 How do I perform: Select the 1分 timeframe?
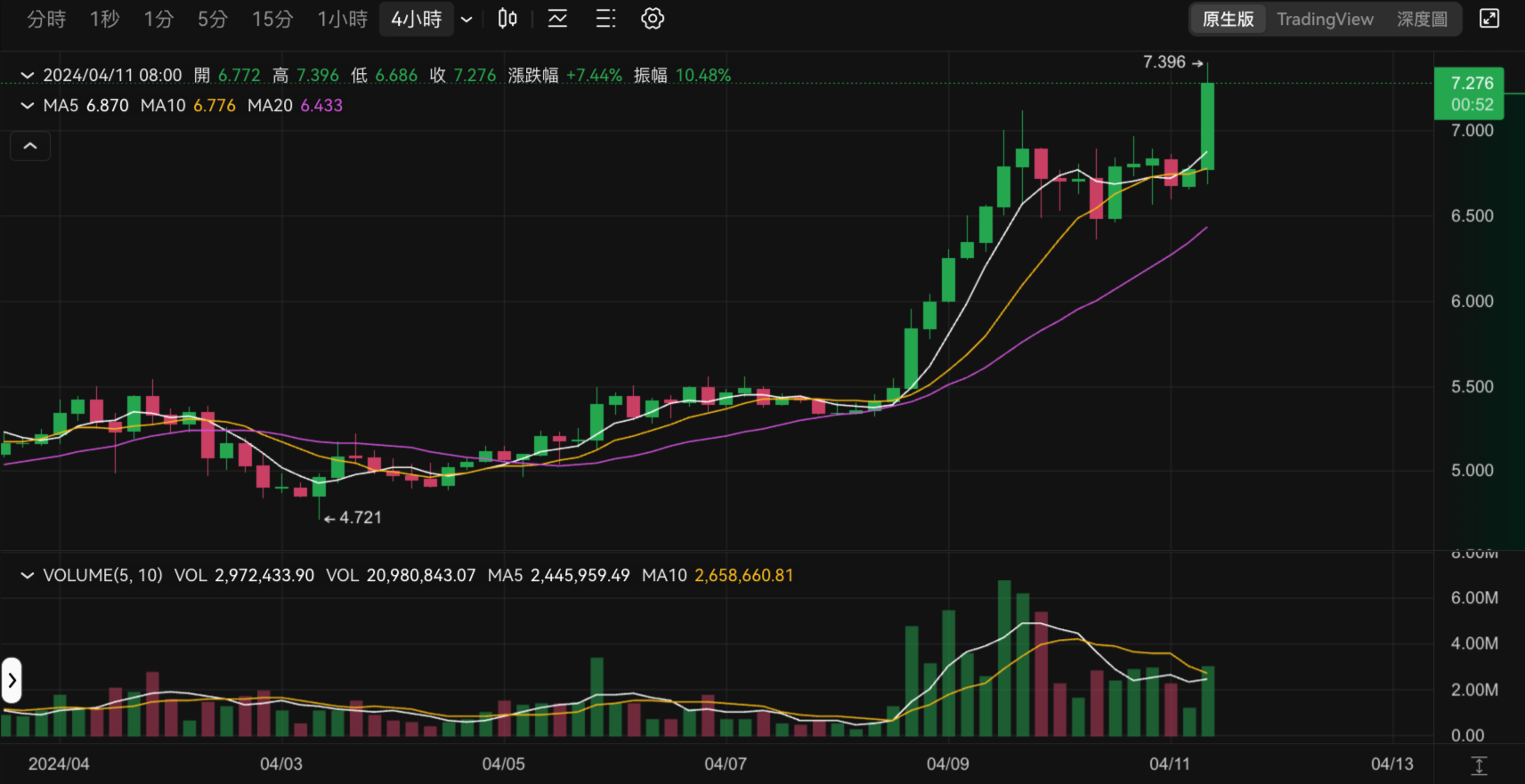158,19
